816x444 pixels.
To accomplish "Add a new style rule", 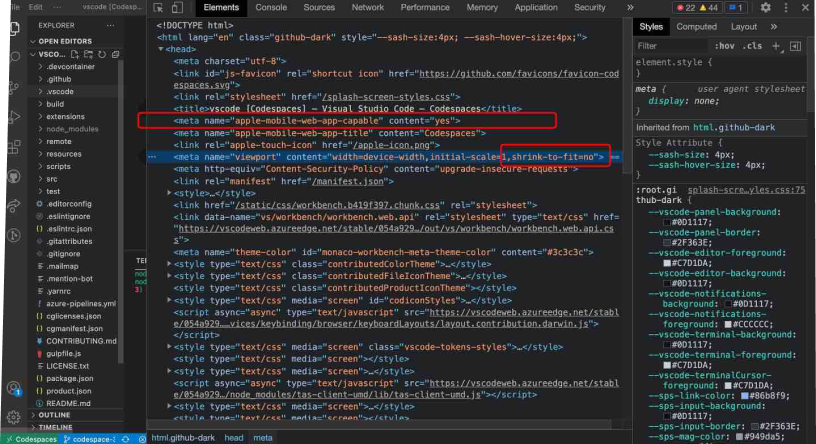I will 776,46.
